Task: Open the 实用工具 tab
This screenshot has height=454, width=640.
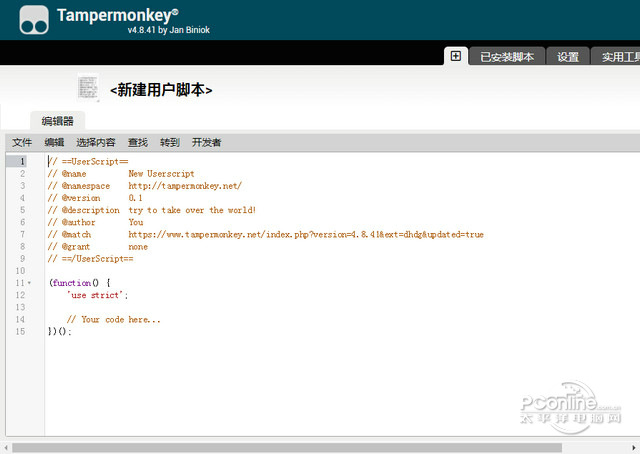Action: [x=617, y=56]
